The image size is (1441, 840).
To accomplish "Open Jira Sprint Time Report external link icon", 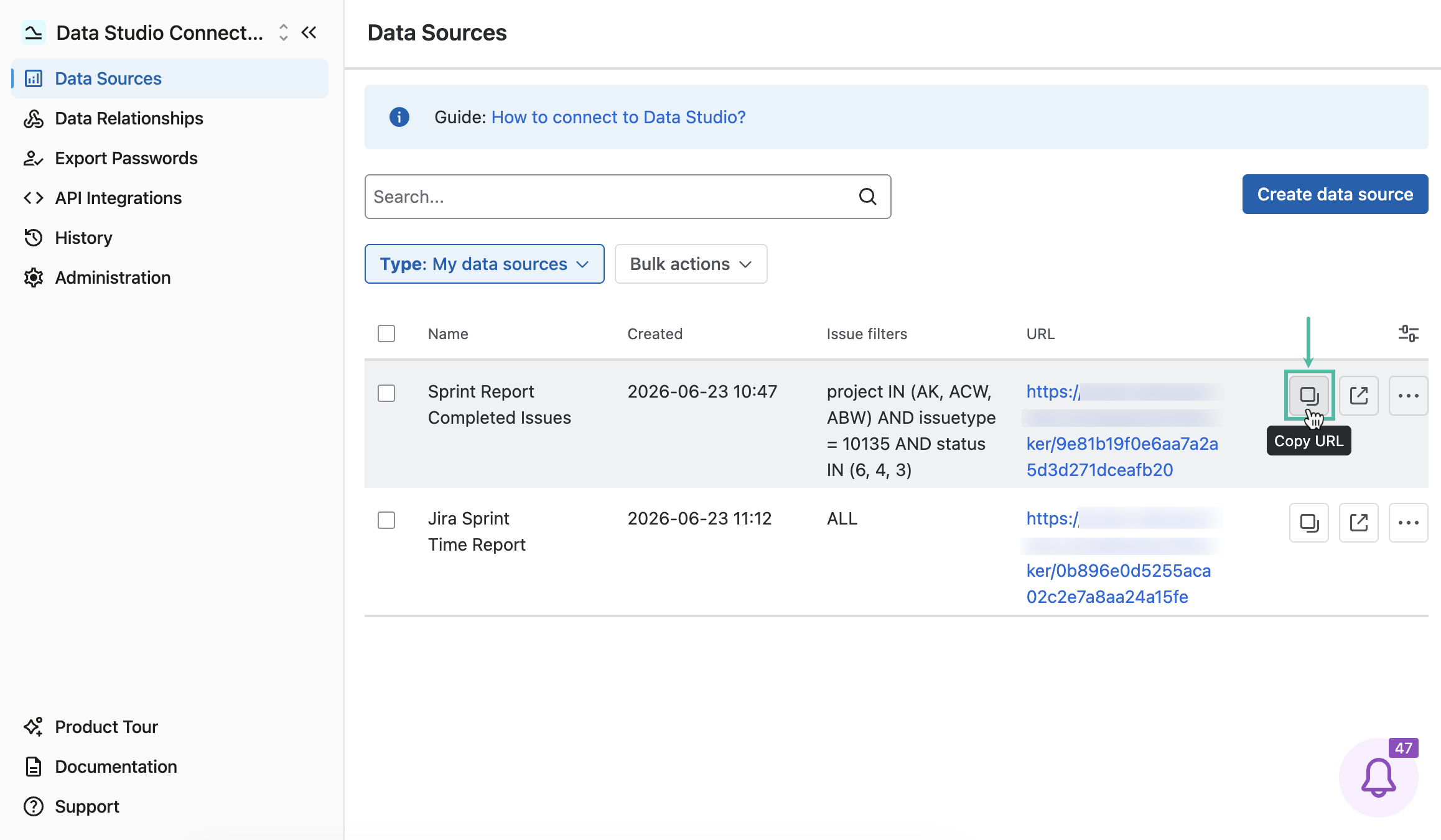I will [1359, 523].
